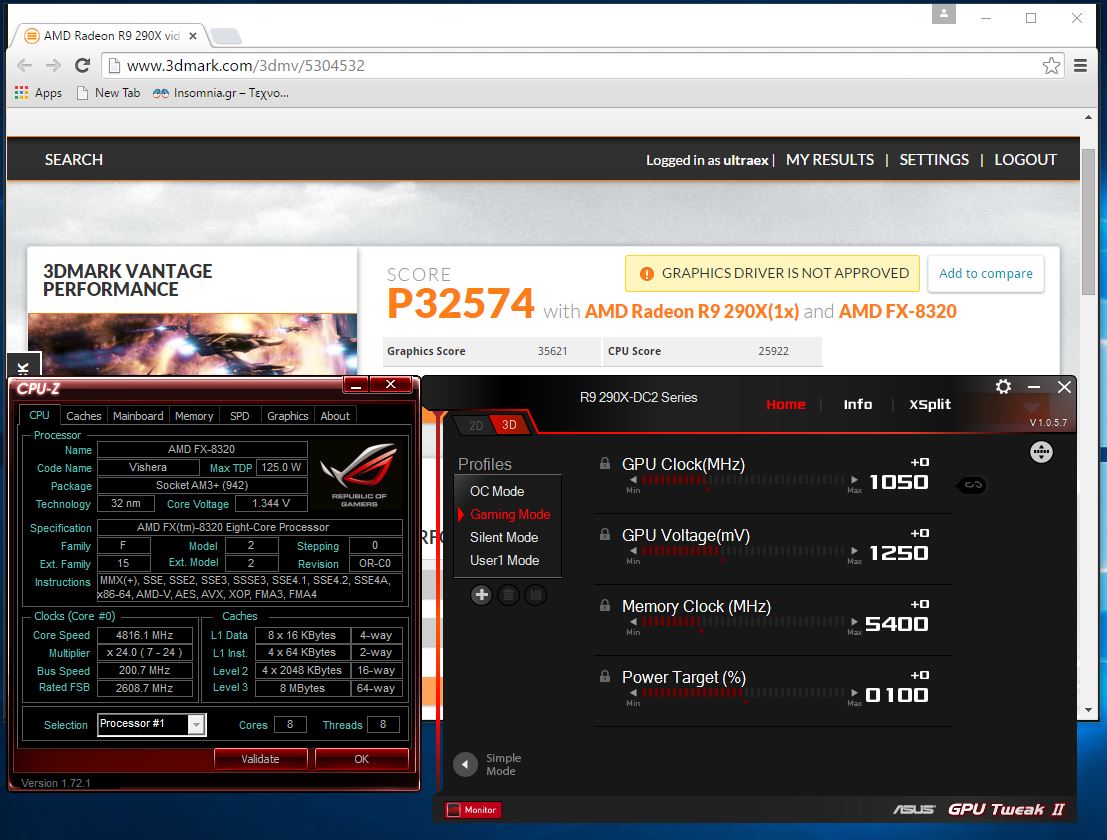The image size is (1107, 840).
Task: Save profile using floppy disk icon
Action: (x=535, y=595)
